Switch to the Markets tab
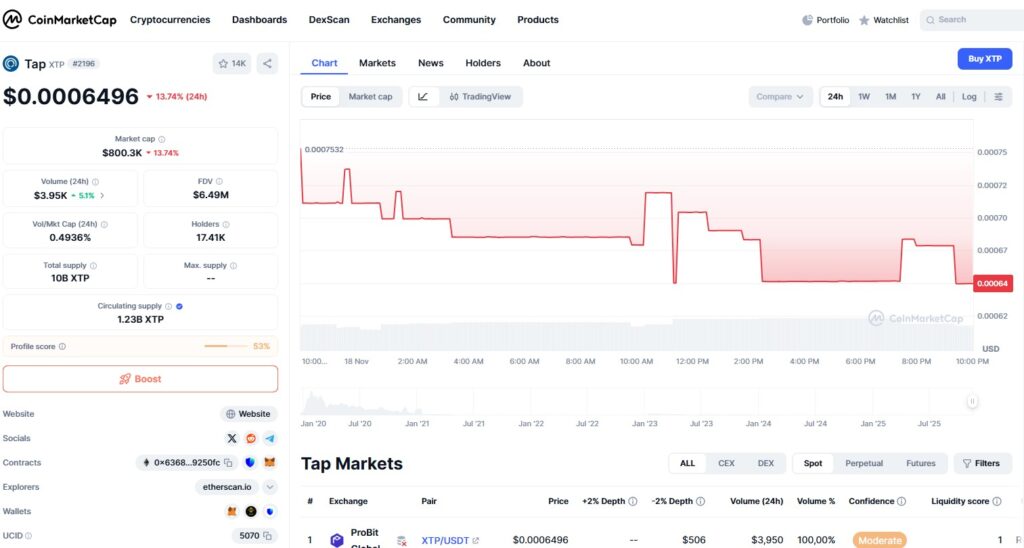The height and width of the screenshot is (548, 1024). (x=377, y=63)
